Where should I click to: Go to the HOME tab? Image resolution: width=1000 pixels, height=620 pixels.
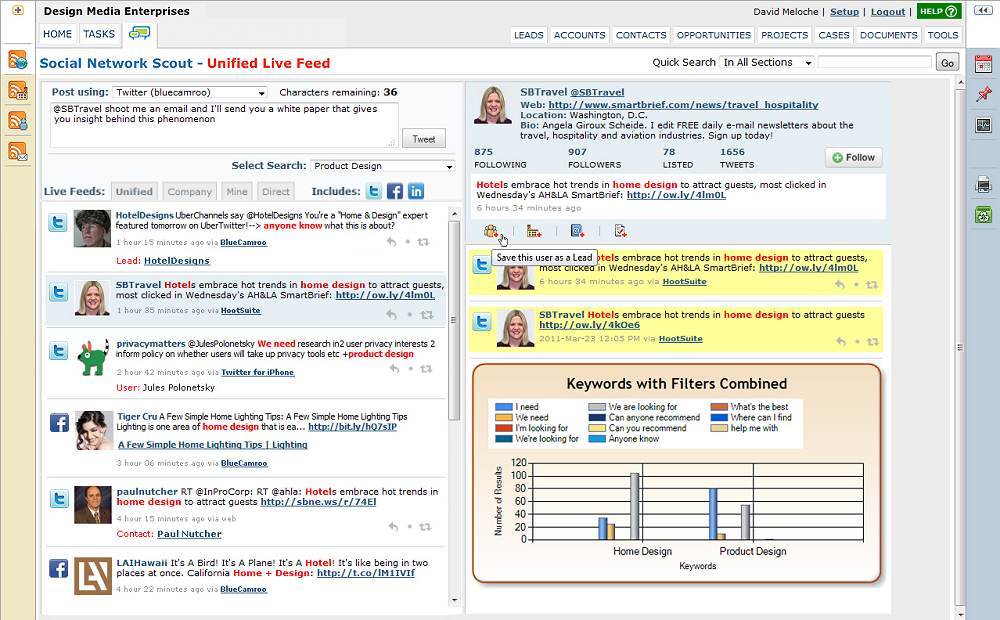(57, 34)
